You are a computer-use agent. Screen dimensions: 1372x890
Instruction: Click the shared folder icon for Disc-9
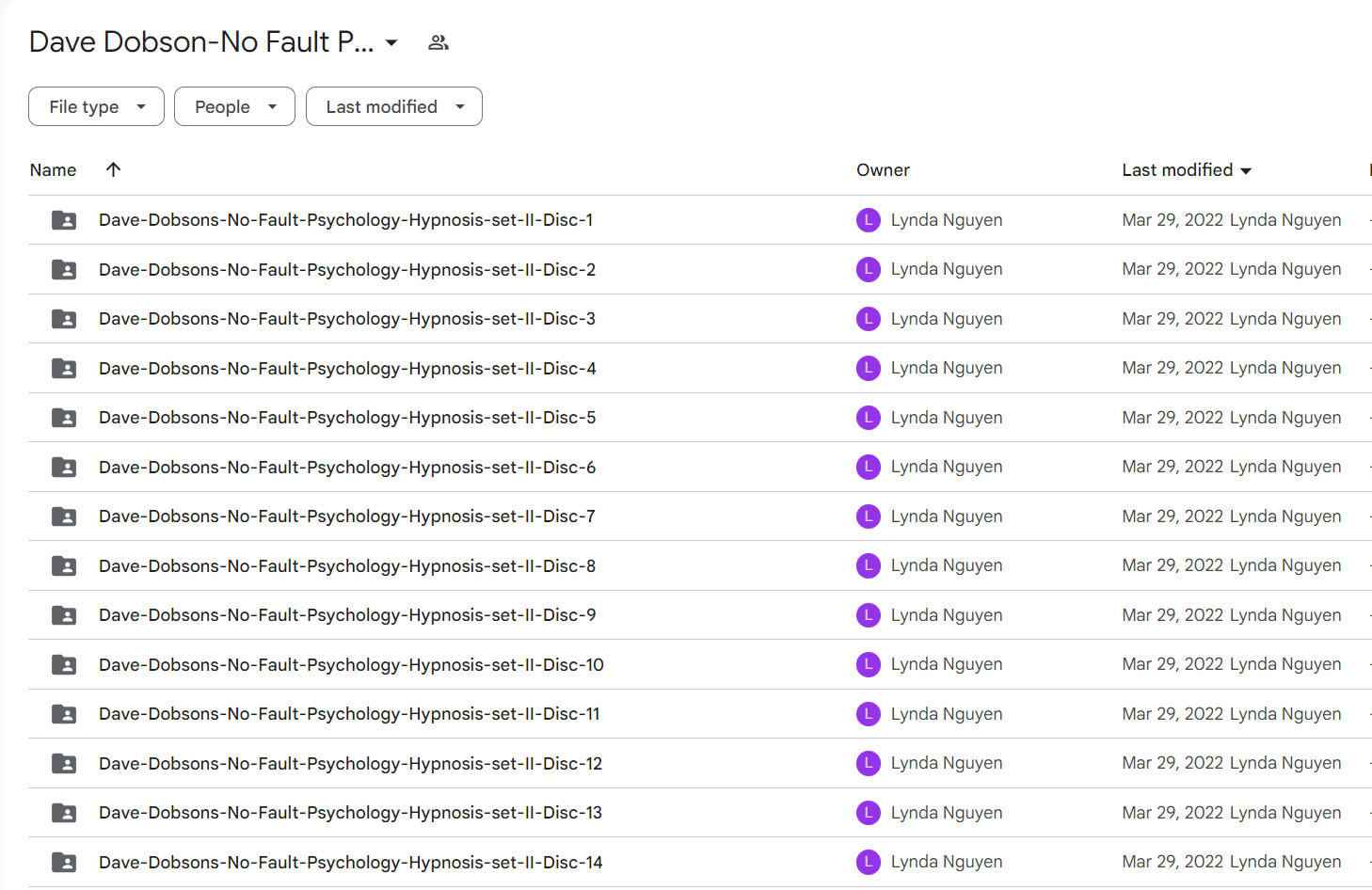[x=64, y=615]
